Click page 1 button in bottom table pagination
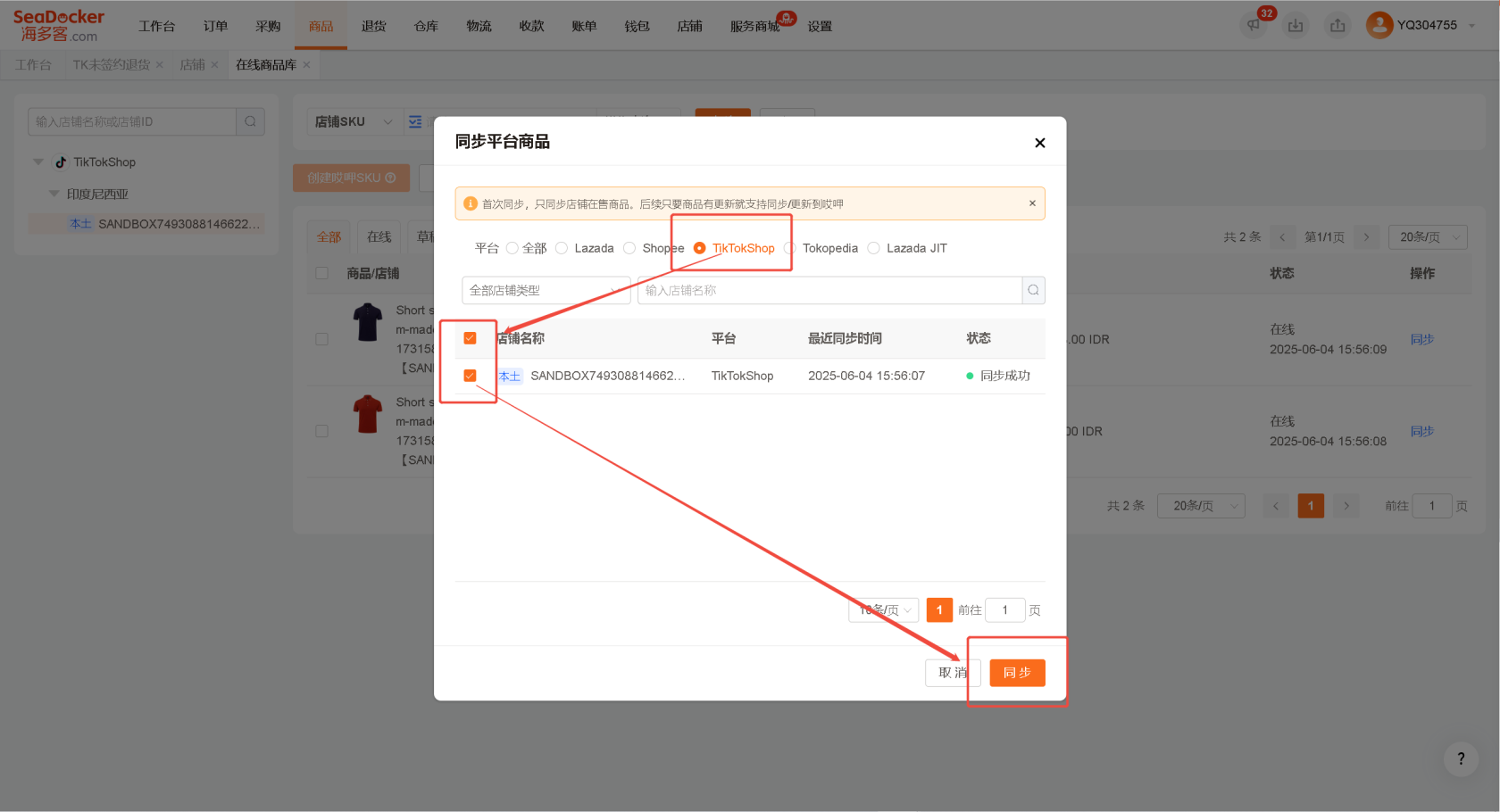The width and height of the screenshot is (1500, 812). (x=1311, y=506)
